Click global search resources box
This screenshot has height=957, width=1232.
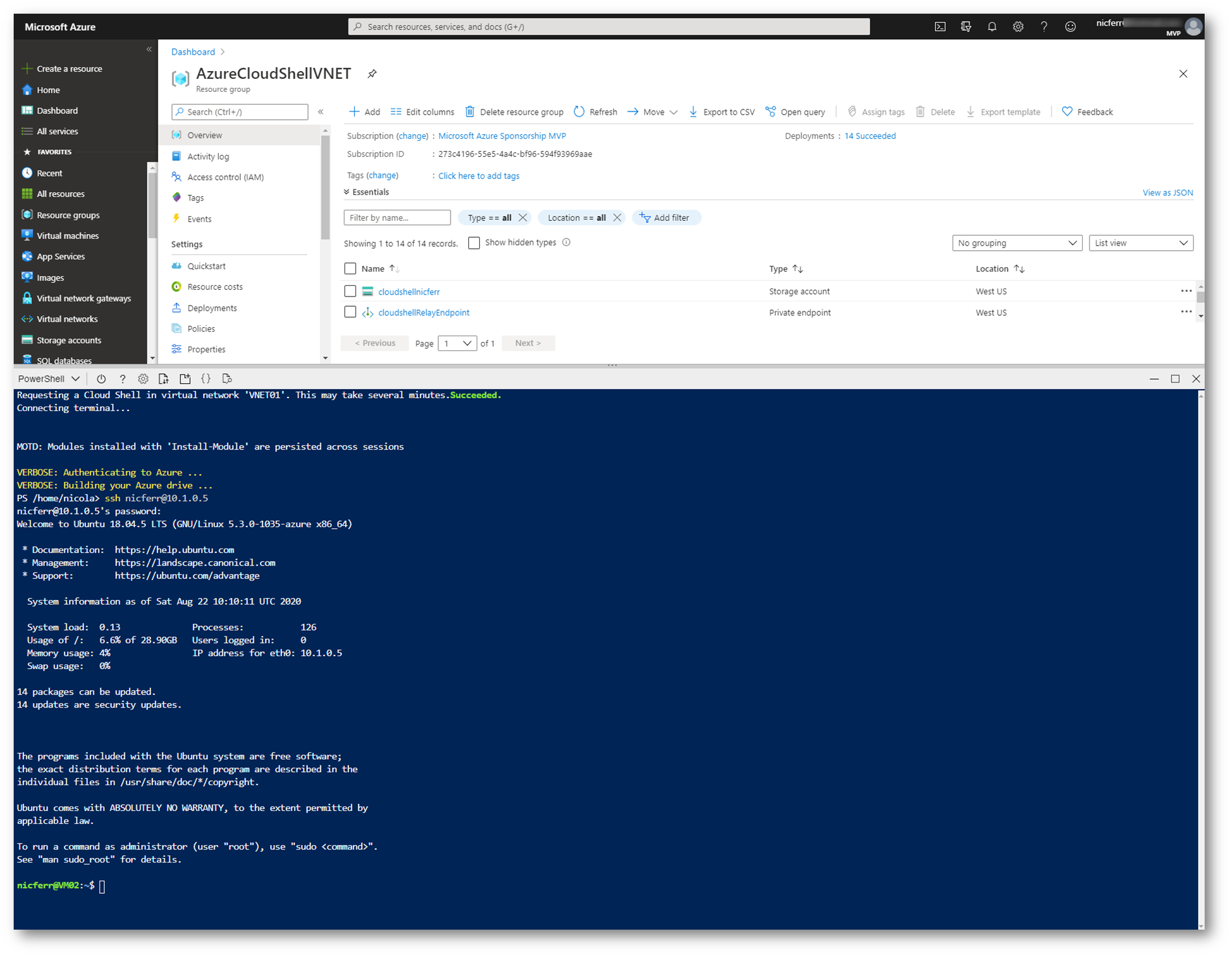point(609,27)
